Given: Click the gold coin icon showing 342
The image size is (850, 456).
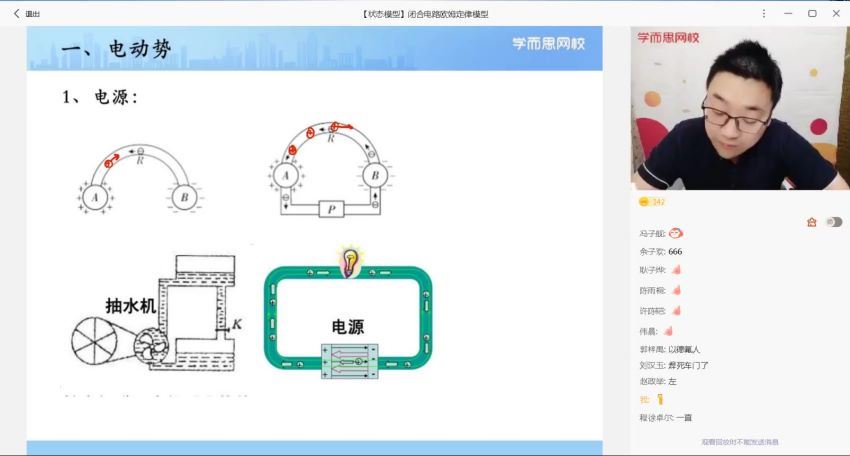Looking at the screenshot, I should (644, 202).
